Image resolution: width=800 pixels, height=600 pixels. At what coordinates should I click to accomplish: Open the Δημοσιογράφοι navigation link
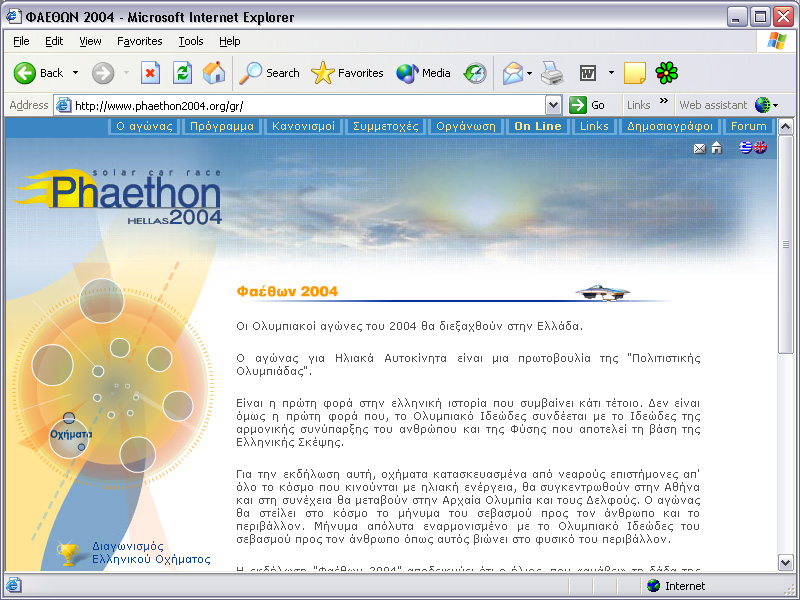pos(669,127)
